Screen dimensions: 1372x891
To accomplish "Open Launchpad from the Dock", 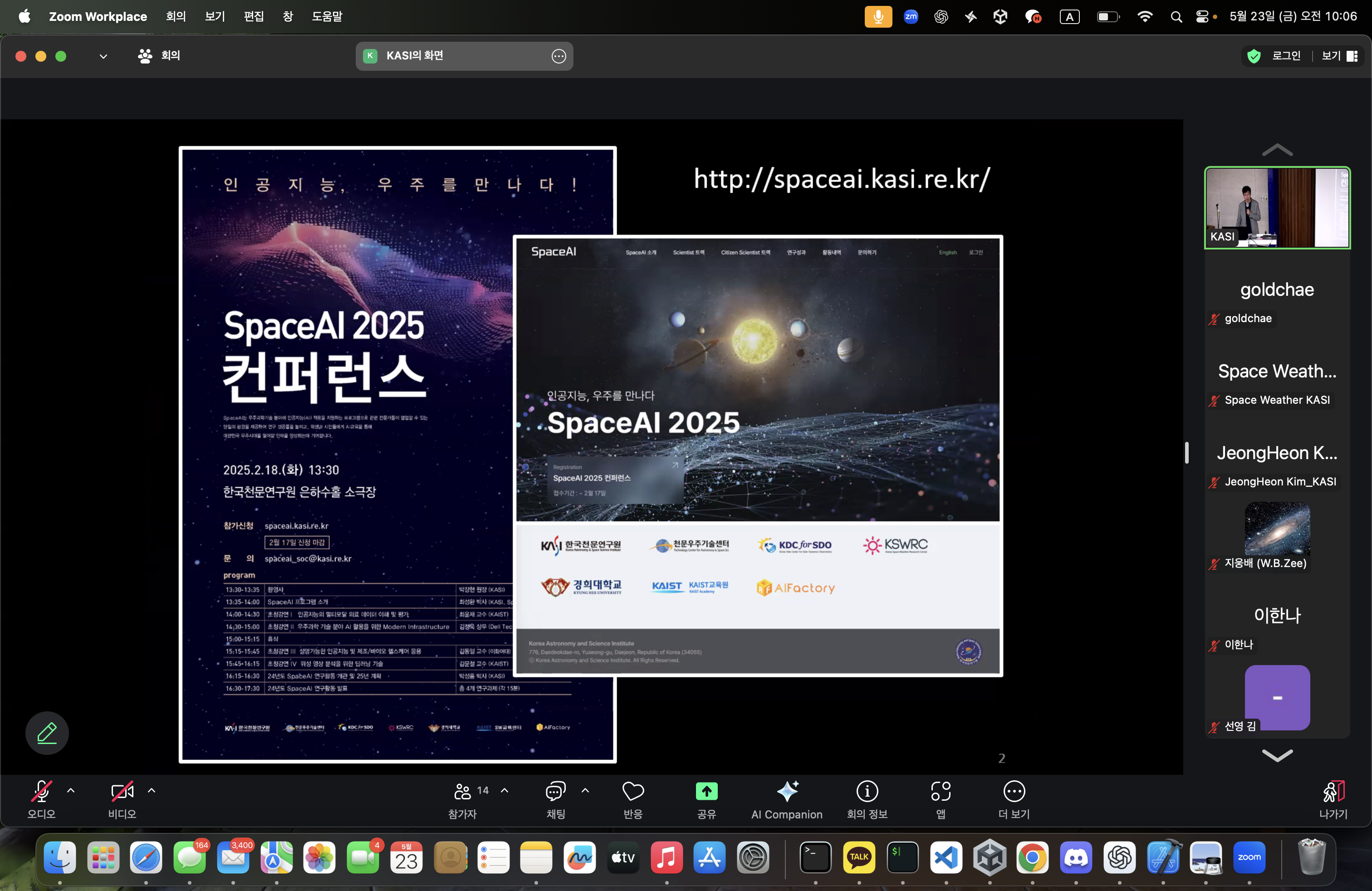I will (103, 858).
